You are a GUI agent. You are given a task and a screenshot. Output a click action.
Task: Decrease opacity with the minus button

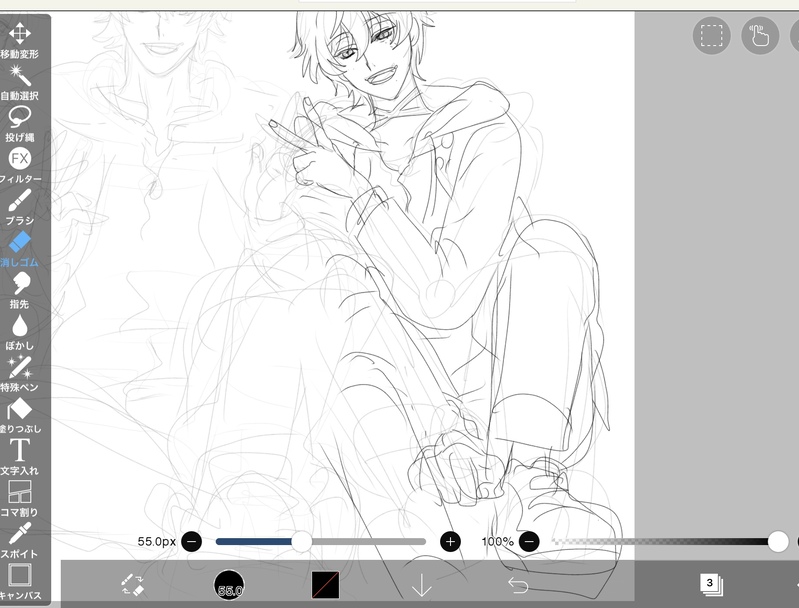point(529,541)
